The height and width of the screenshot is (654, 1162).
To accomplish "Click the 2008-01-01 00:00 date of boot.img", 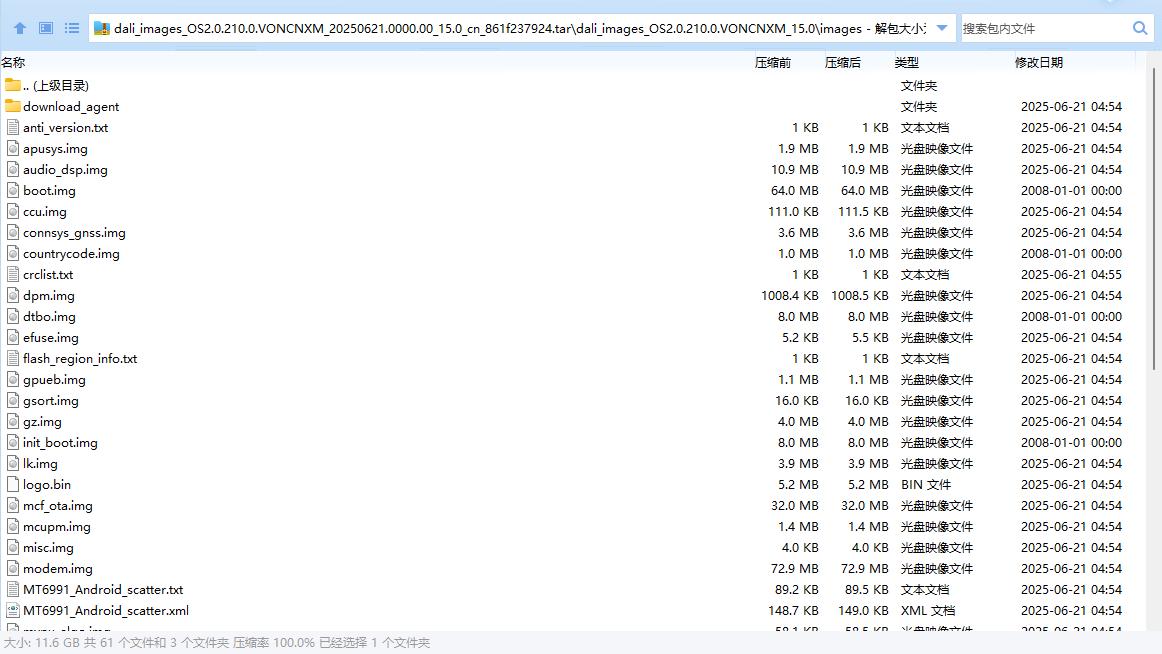I will [x=1071, y=190].
